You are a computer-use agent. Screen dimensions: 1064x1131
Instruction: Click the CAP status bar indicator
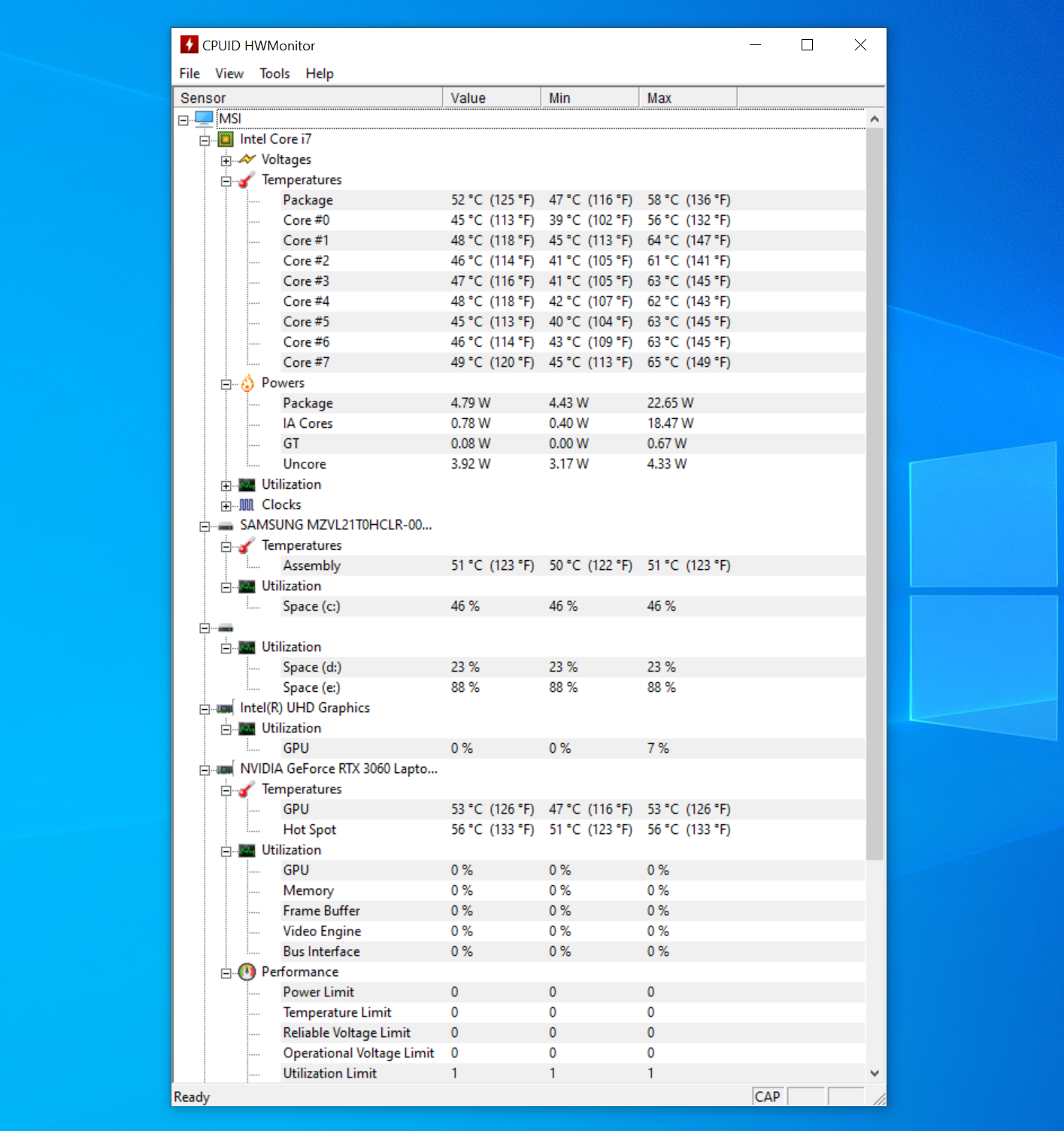[x=768, y=1096]
